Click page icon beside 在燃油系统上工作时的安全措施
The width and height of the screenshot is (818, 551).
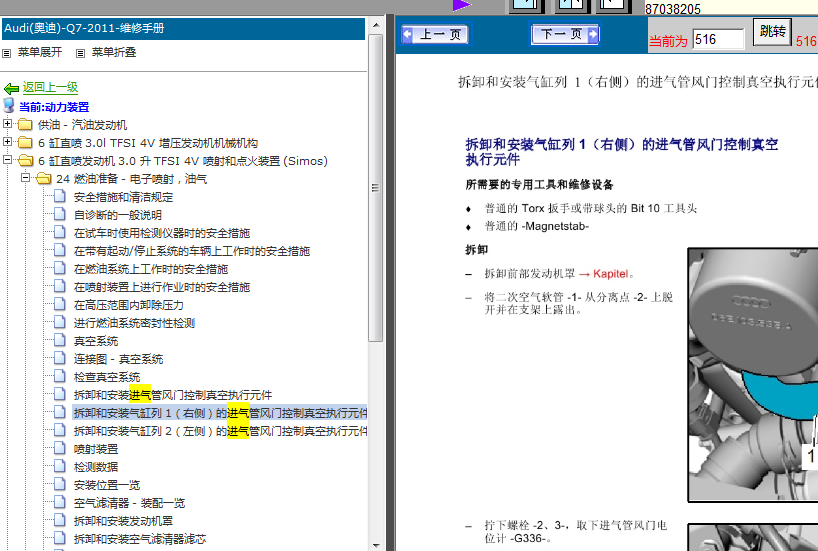pos(60,268)
